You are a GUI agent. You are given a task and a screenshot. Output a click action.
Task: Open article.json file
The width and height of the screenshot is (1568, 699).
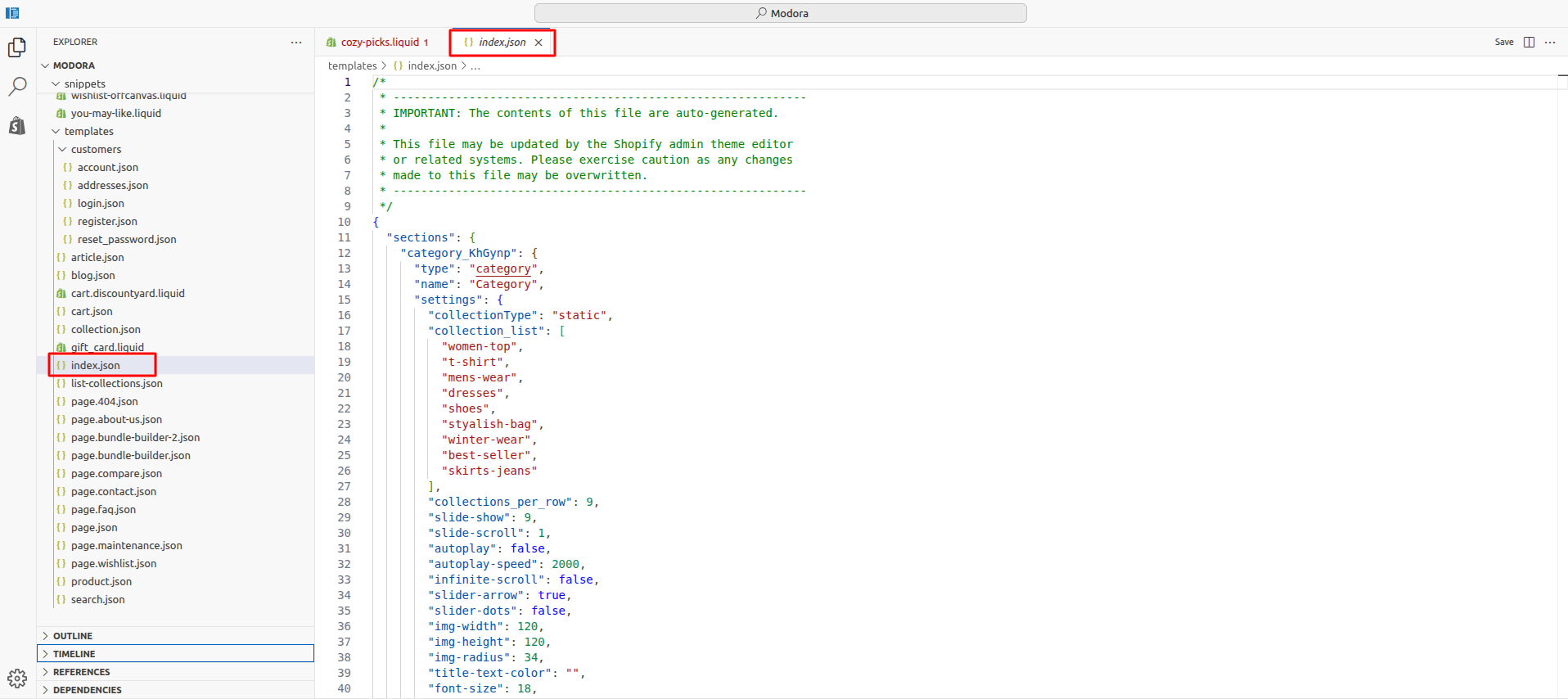176,257
